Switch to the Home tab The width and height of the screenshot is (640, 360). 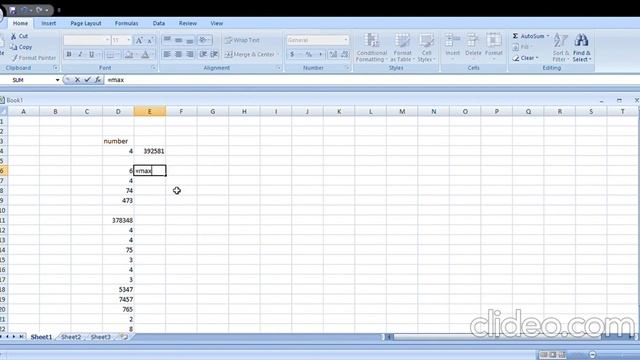coord(20,23)
